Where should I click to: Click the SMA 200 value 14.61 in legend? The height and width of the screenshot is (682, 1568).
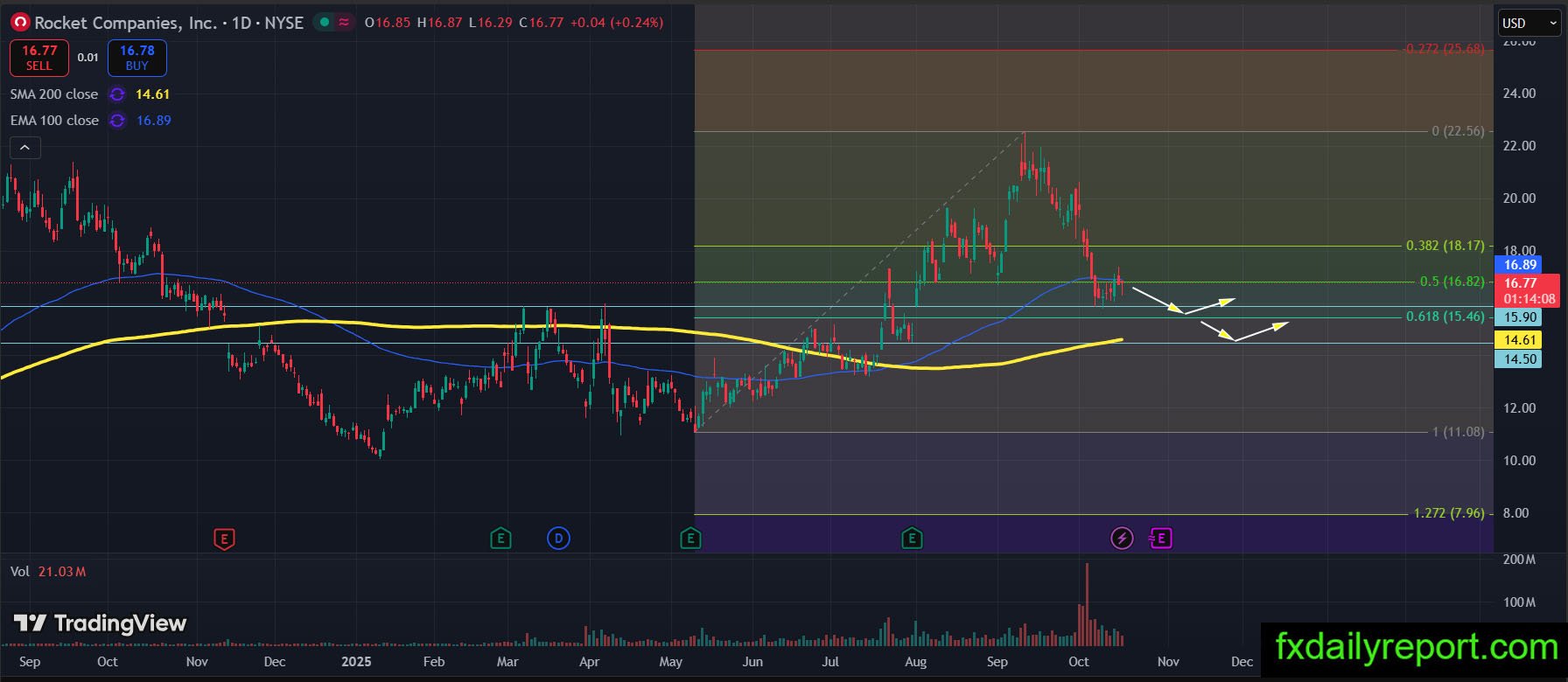(x=152, y=94)
